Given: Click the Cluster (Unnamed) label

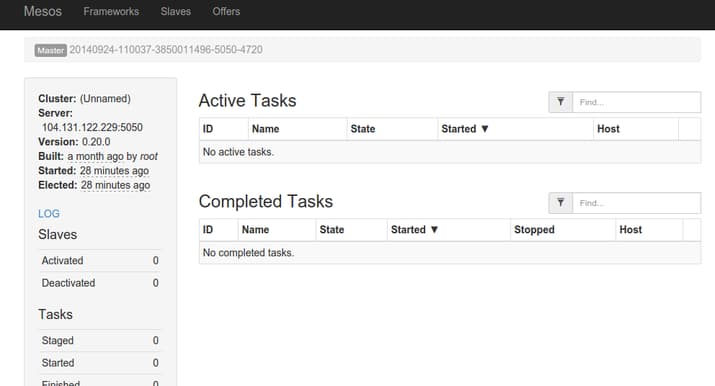Looking at the screenshot, I should pyautogui.click(x=84, y=98).
